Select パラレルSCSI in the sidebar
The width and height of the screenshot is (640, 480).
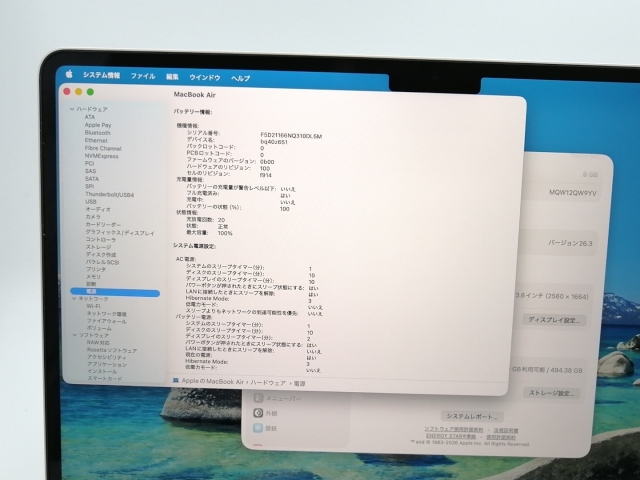[x=102, y=262]
